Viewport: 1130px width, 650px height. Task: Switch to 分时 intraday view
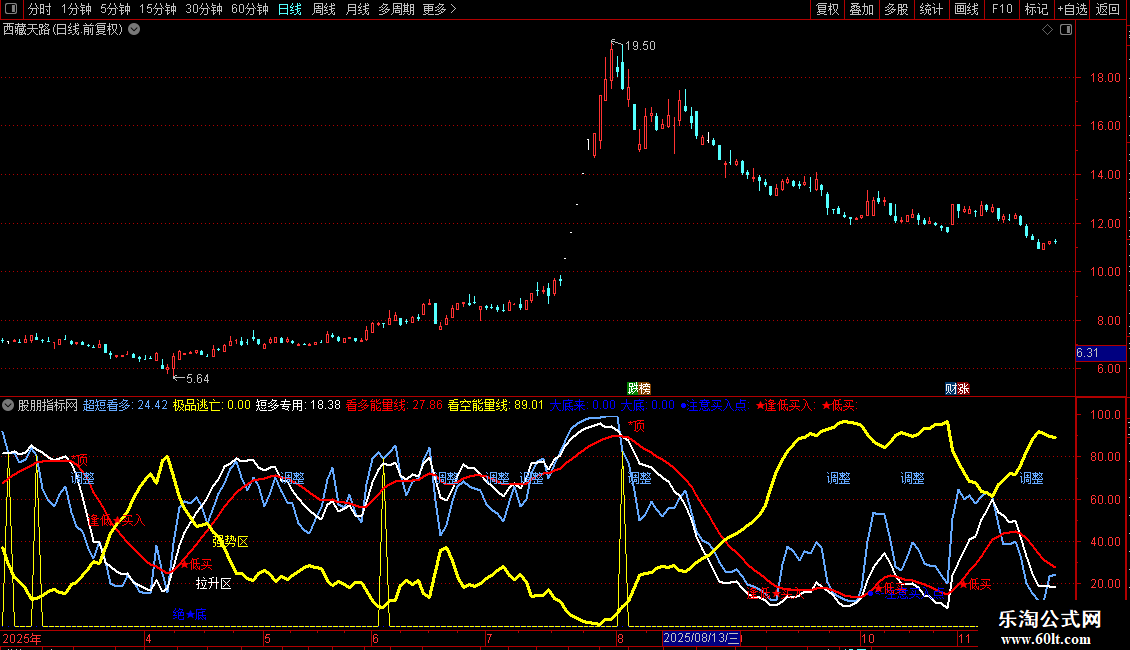coord(40,9)
